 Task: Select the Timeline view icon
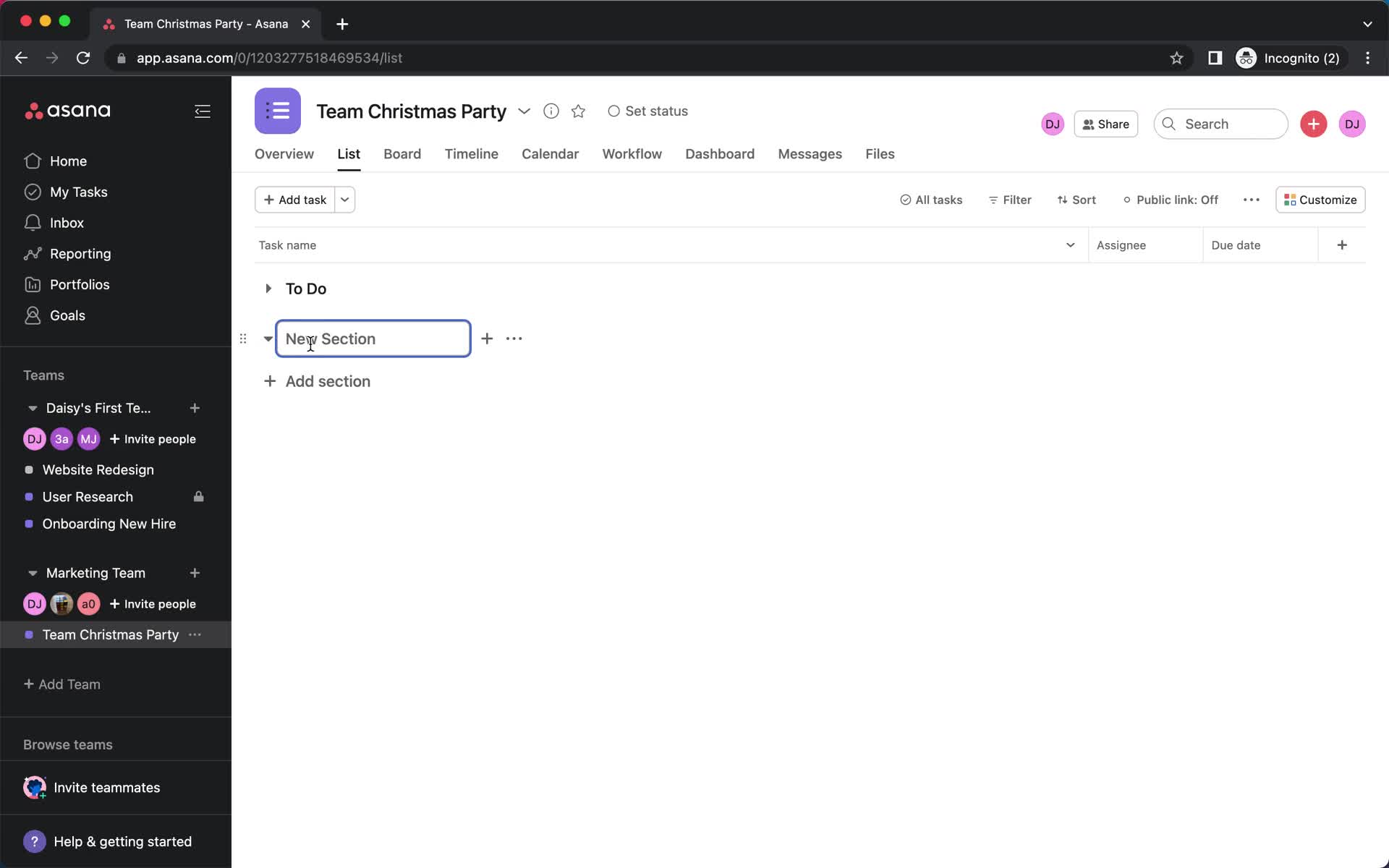472,155
